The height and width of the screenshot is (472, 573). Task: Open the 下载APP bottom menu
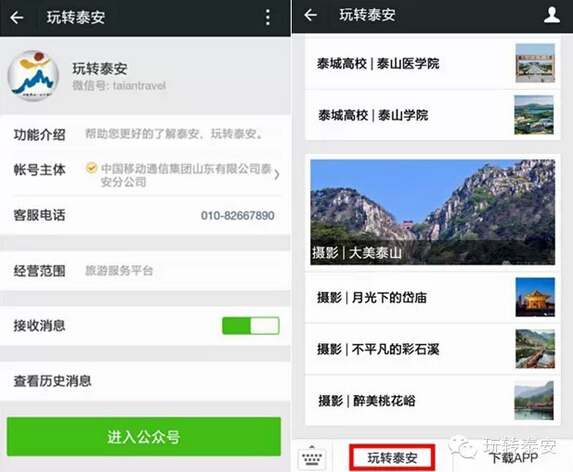point(514,457)
